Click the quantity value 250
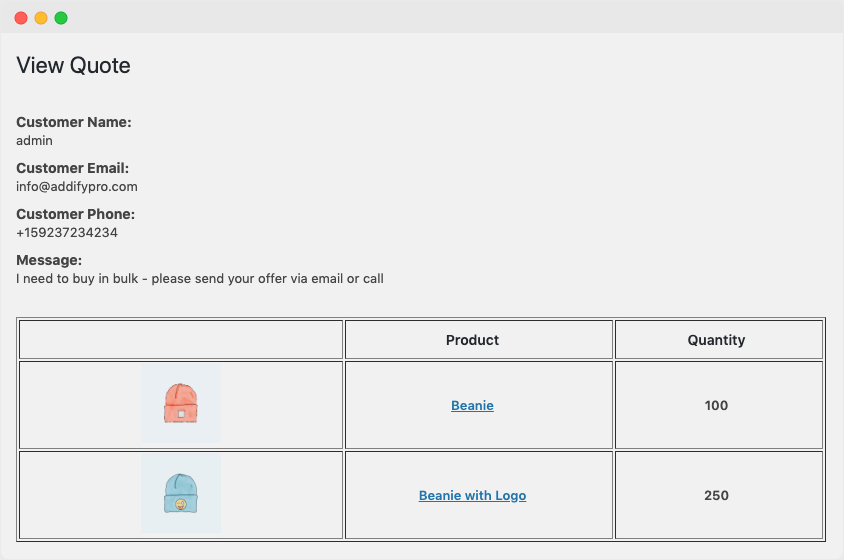844x560 pixels. [x=716, y=495]
